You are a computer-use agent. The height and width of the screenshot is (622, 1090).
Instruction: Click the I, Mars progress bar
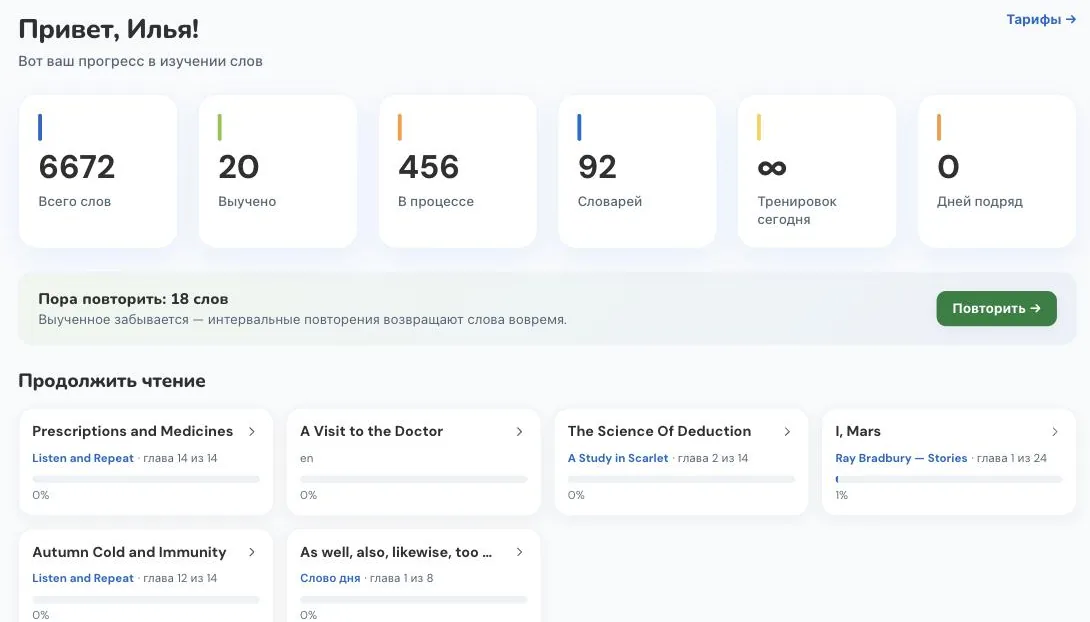(x=949, y=479)
